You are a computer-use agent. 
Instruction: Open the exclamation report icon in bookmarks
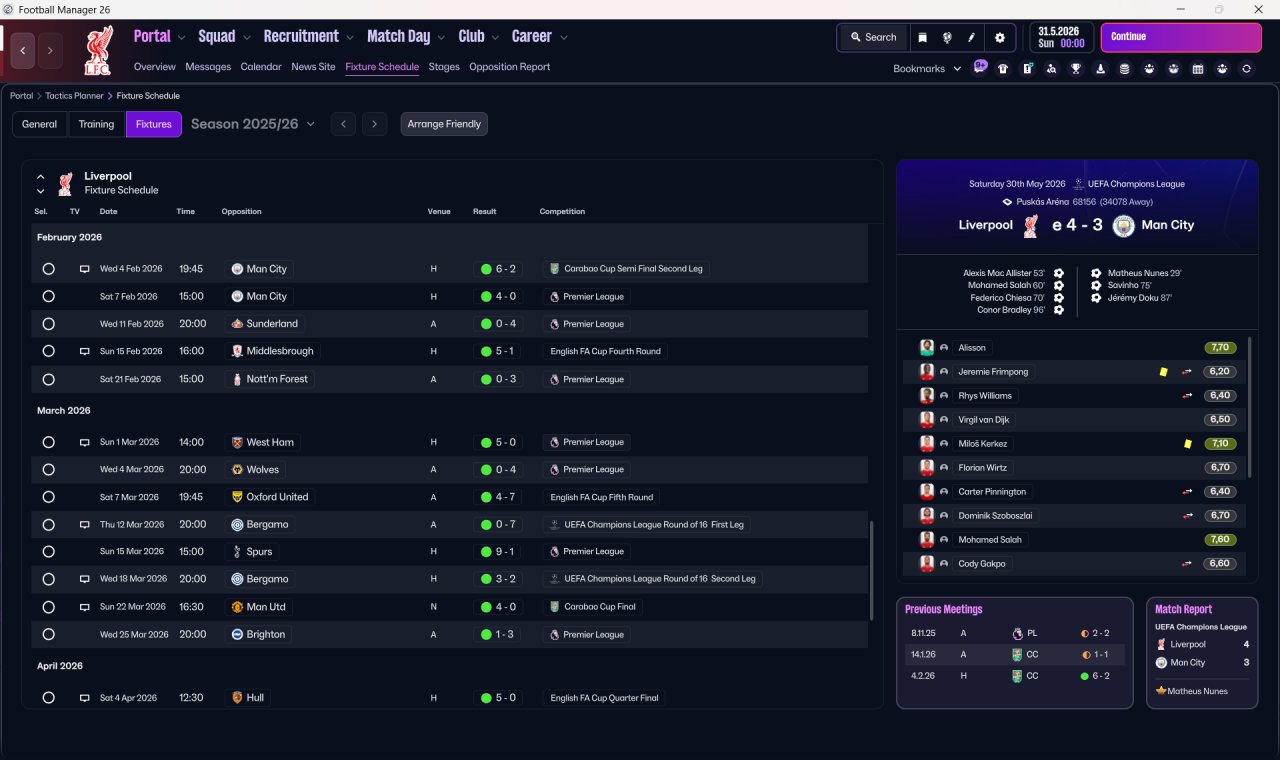[1027, 69]
